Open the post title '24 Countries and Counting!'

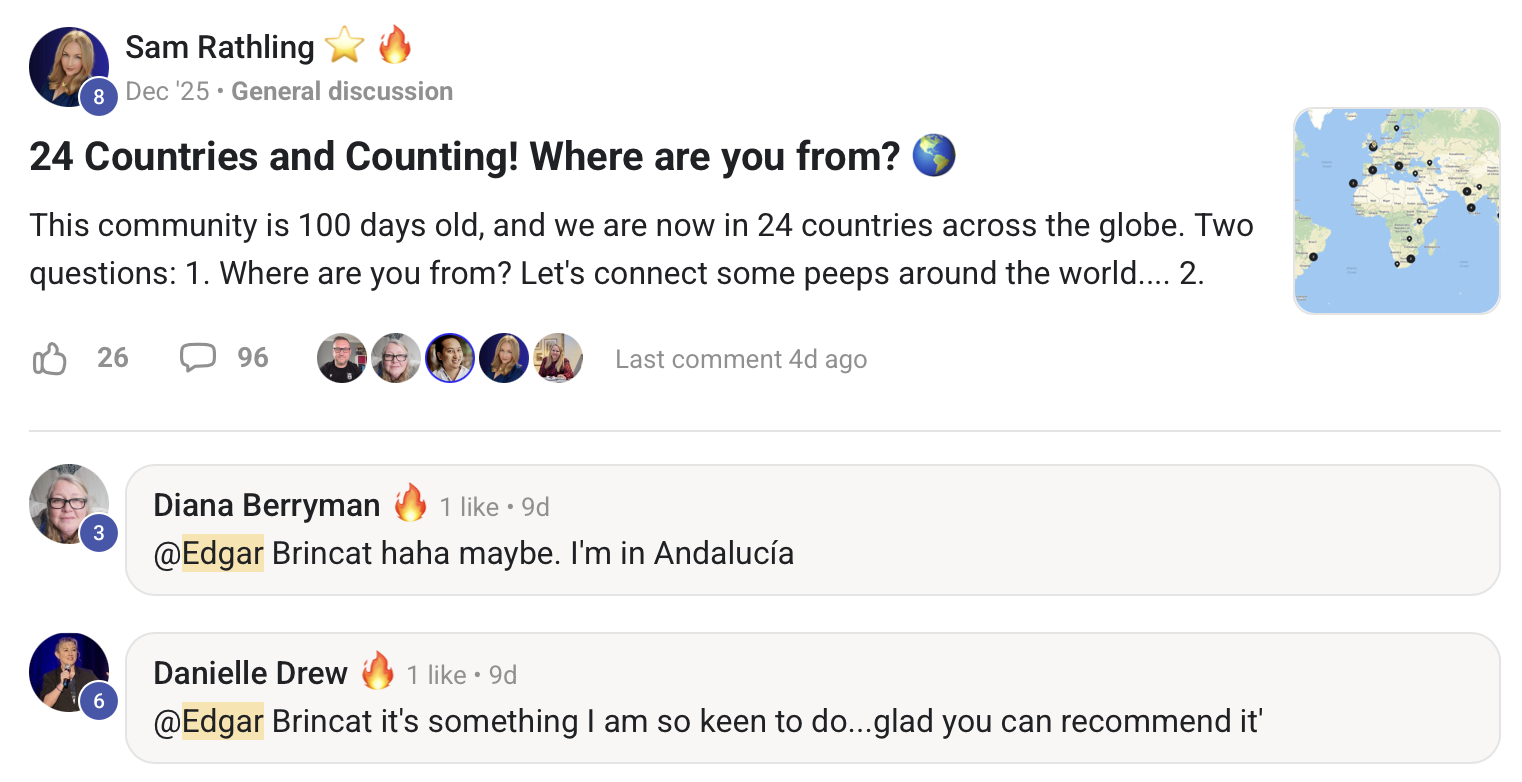pyautogui.click(x=465, y=157)
